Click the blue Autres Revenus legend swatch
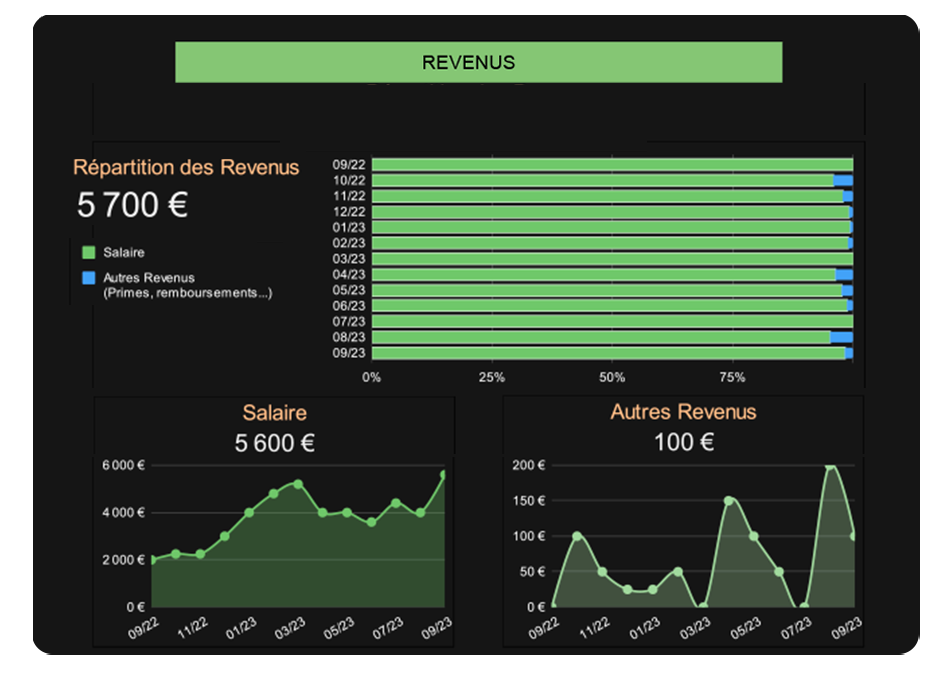The image size is (951, 688). pos(89,277)
